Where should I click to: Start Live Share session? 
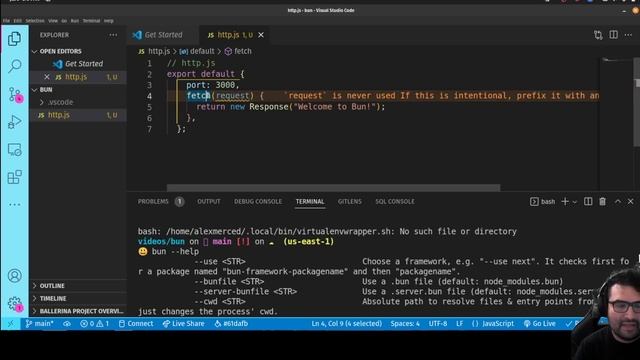pos(183,324)
